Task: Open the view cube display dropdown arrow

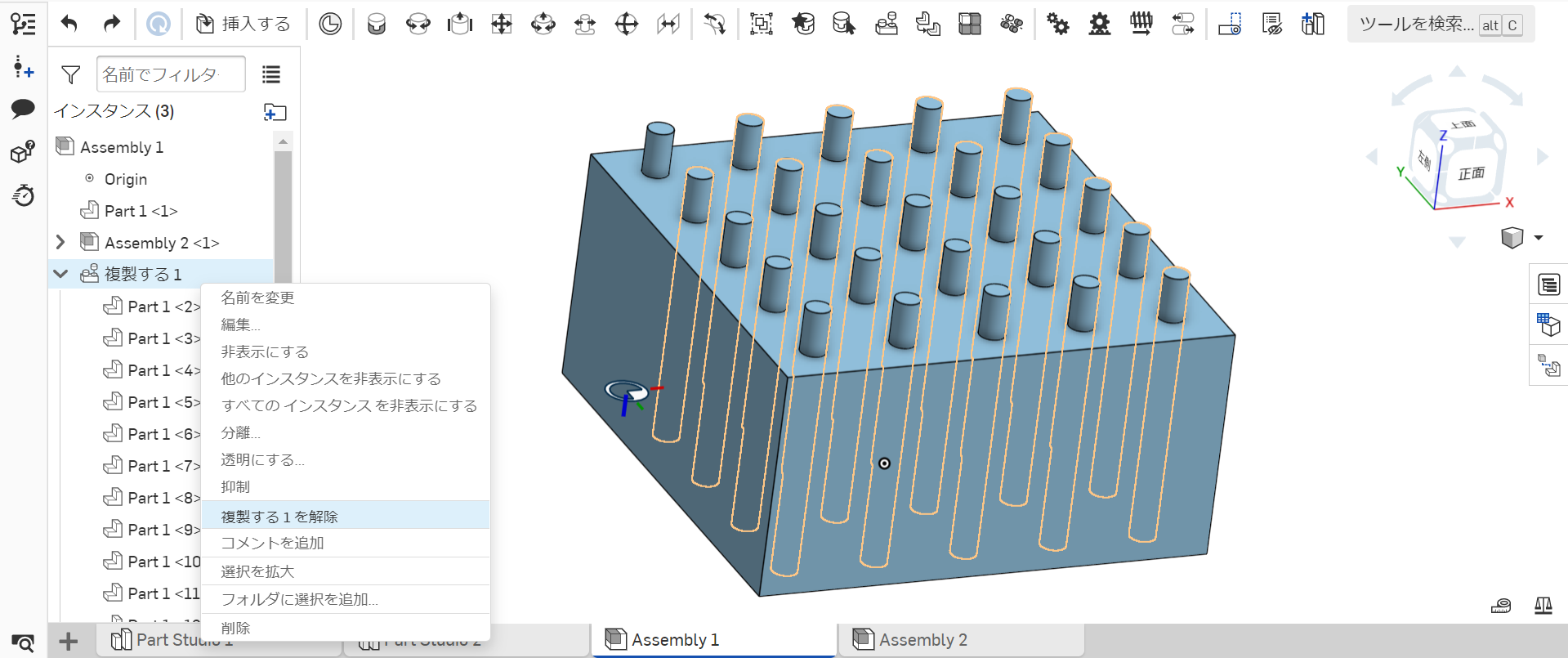Action: [x=1539, y=238]
